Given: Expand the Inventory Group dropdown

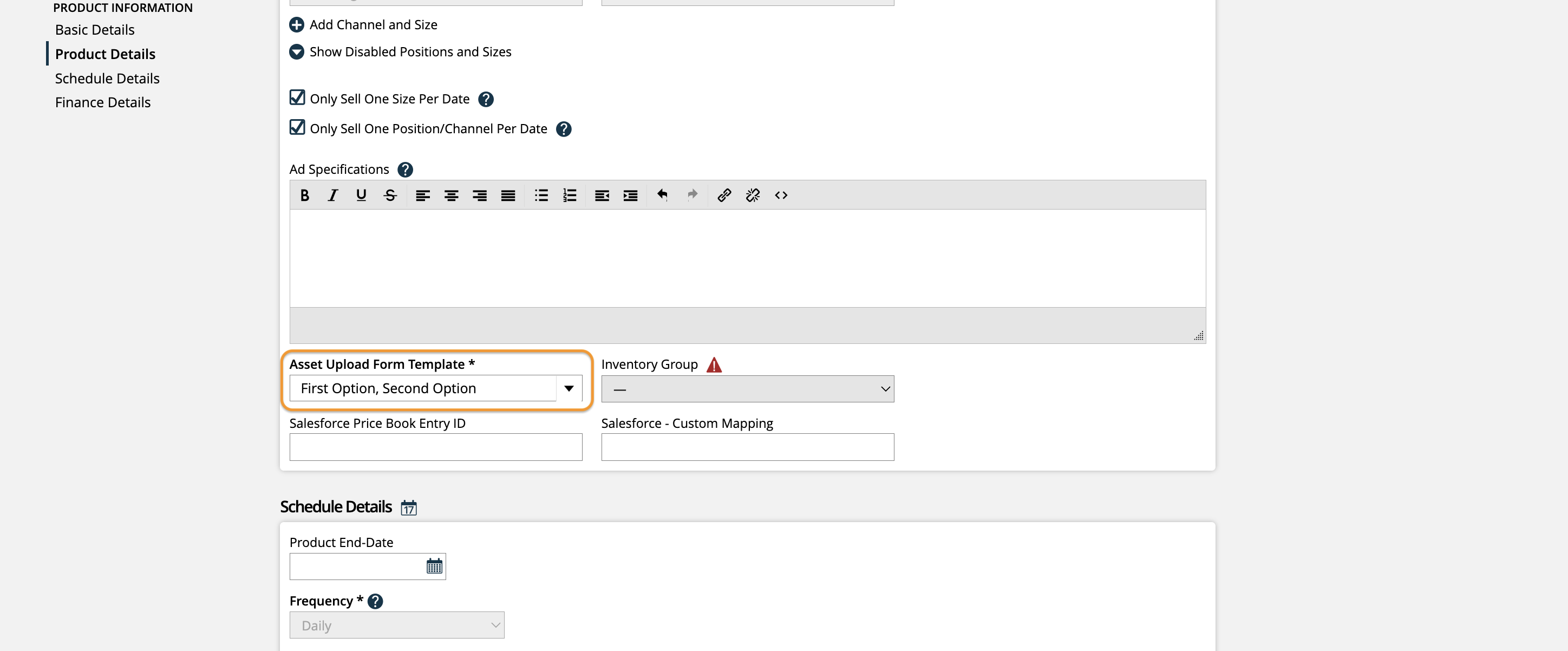Looking at the screenshot, I should pyautogui.click(x=747, y=389).
